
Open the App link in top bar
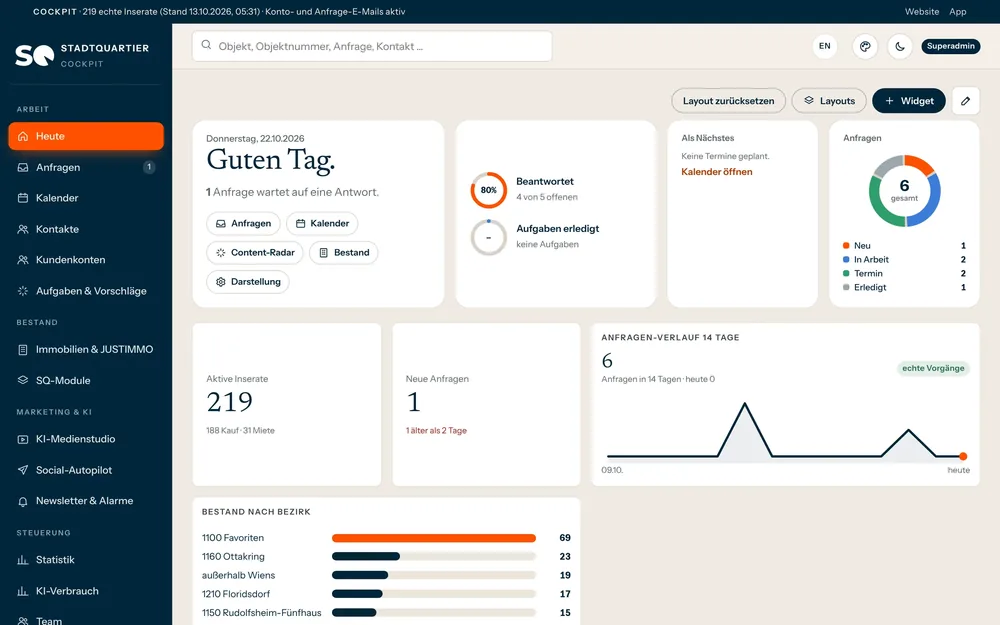(957, 11)
